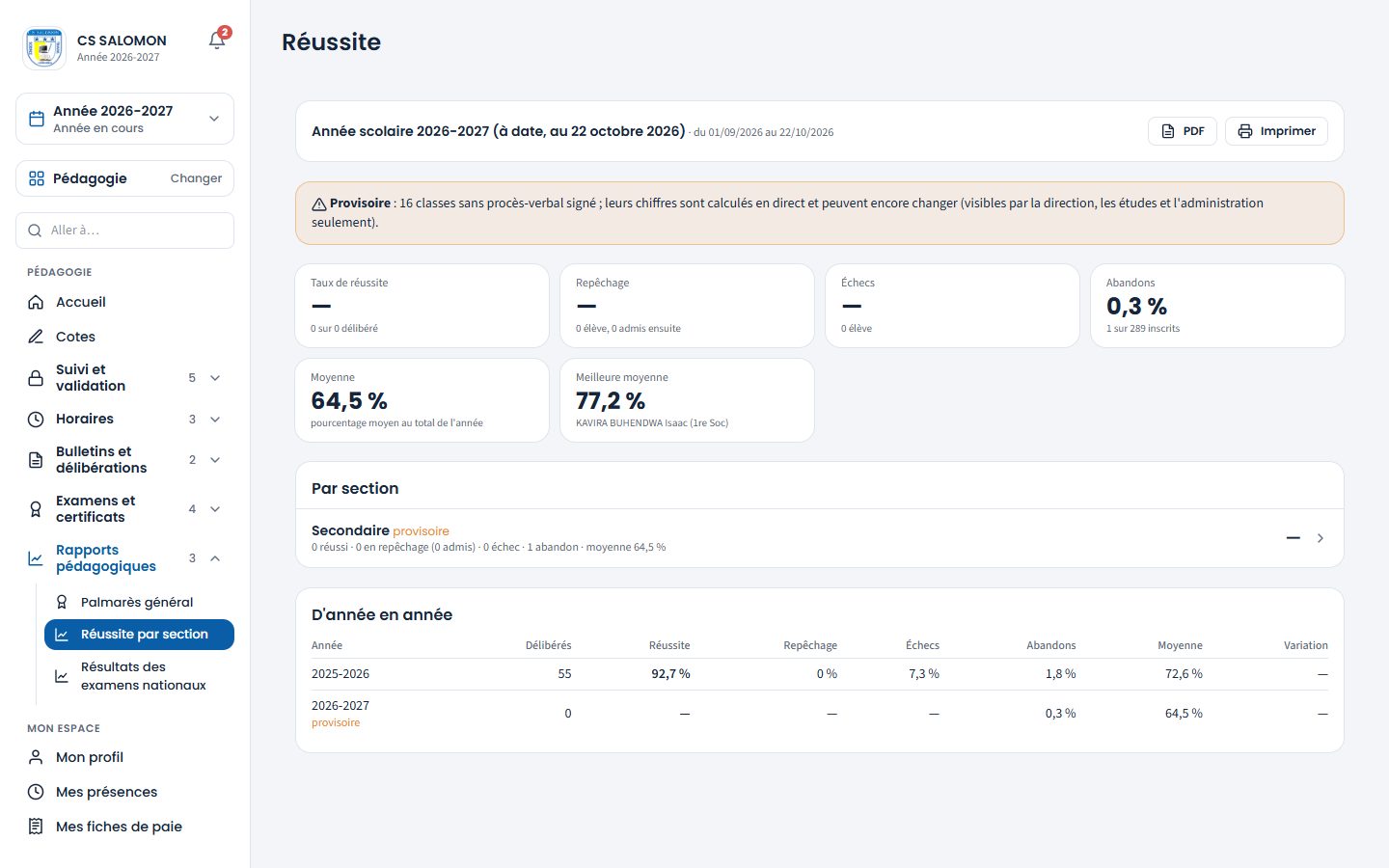The height and width of the screenshot is (868, 1389).
Task: Select Réussite par section menu item
Action: 139,635
